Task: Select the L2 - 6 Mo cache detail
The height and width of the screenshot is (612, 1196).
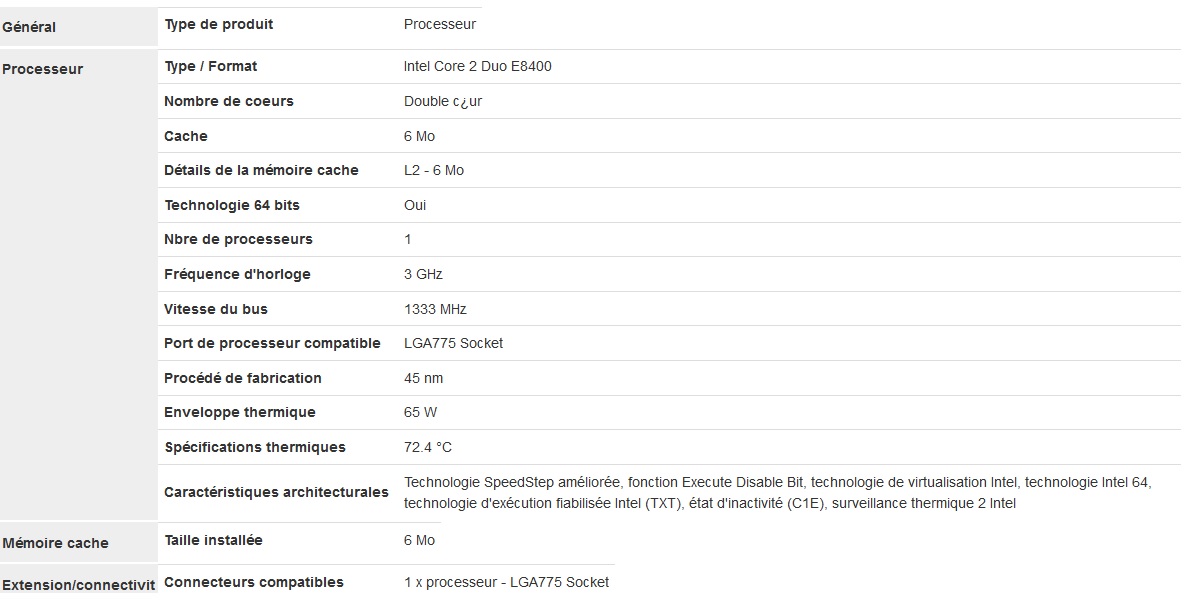Action: pyautogui.click(x=433, y=170)
